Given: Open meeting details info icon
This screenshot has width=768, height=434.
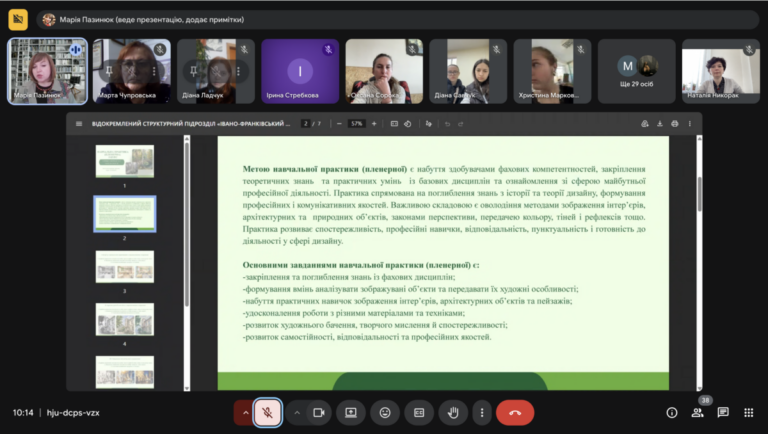Looking at the screenshot, I should 672,412.
